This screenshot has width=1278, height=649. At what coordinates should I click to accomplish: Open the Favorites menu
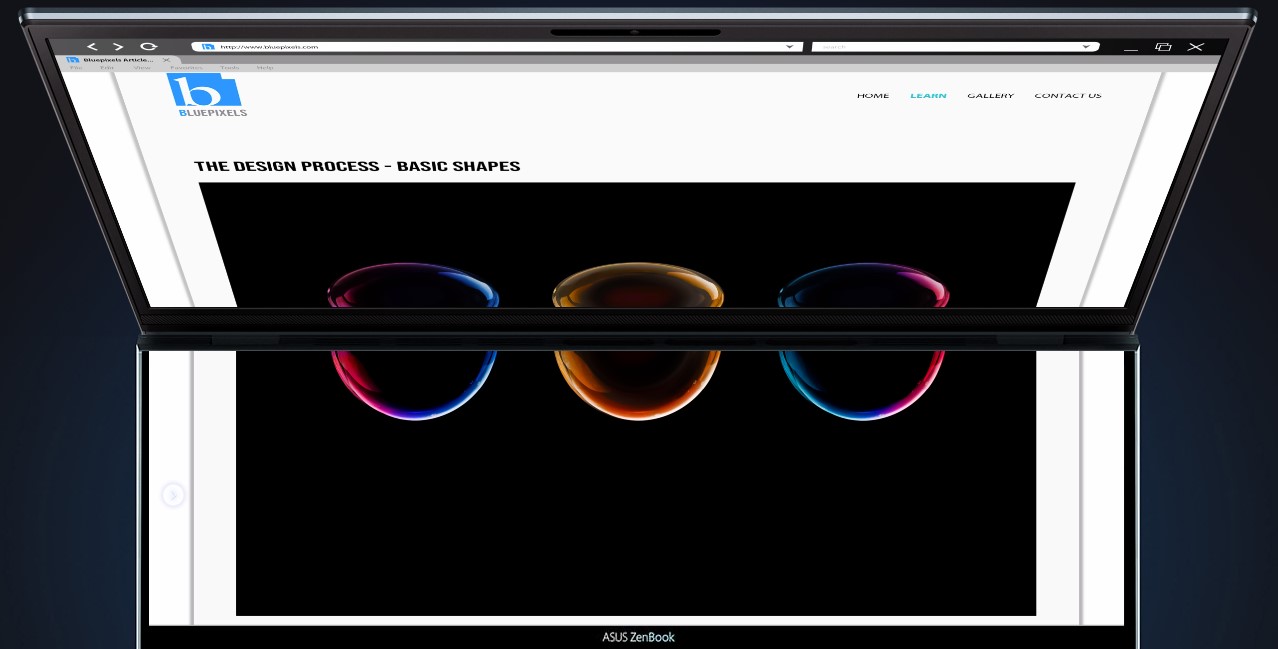pyautogui.click(x=186, y=68)
